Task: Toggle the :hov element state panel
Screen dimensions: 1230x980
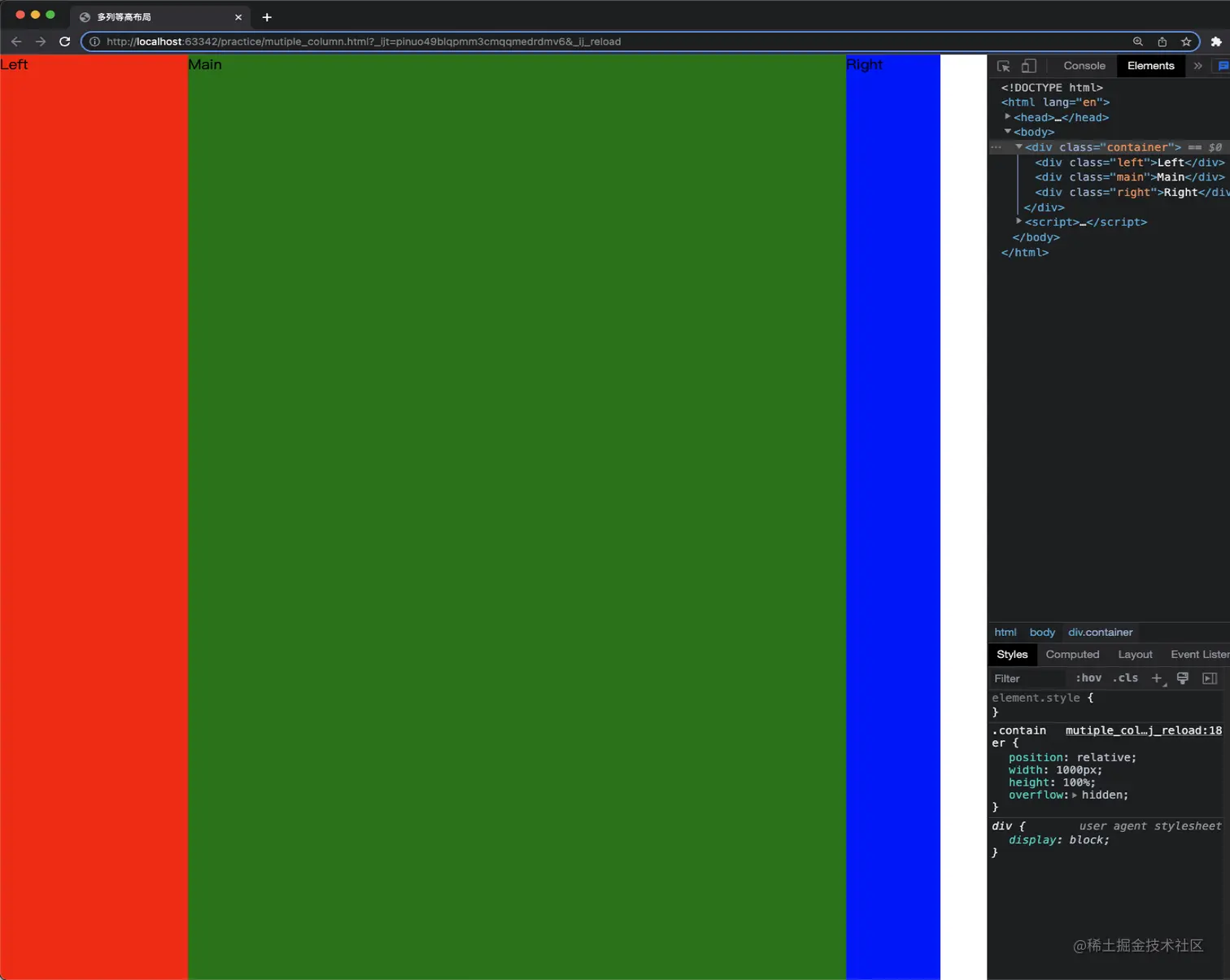Action: [1088, 678]
